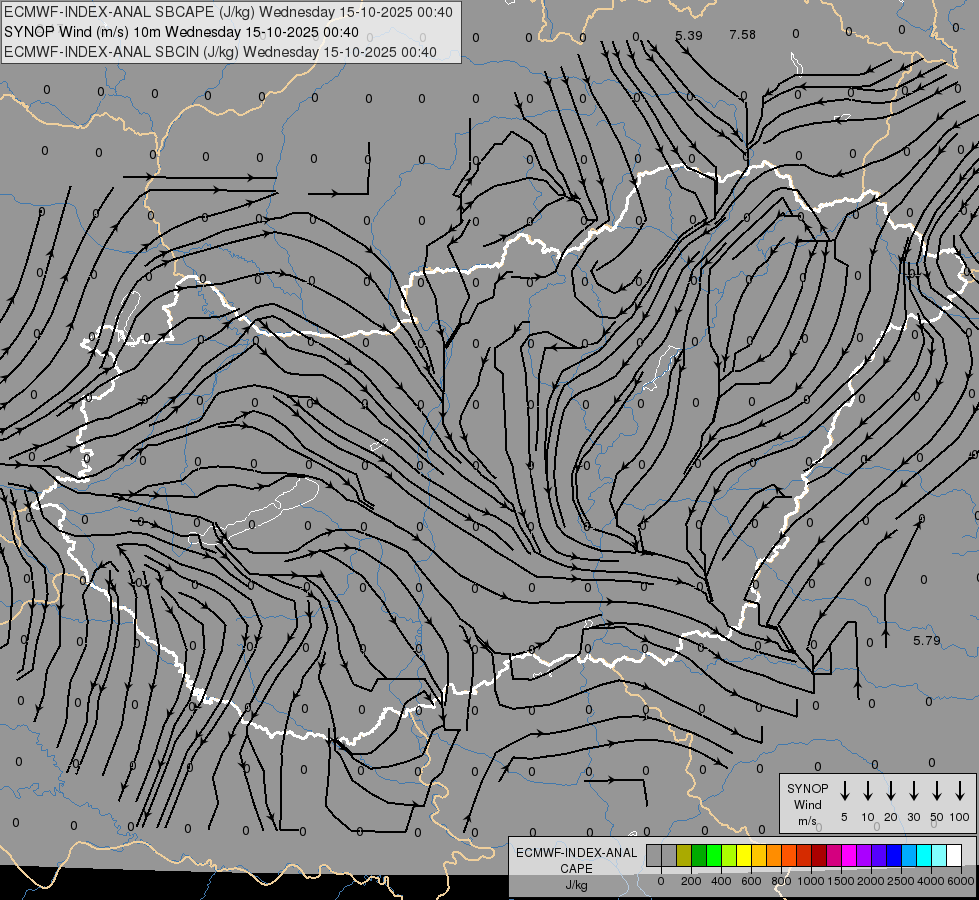Viewport: 979px width, 900px height.
Task: Click the CAPE scale label 2500
Action: coord(901,881)
